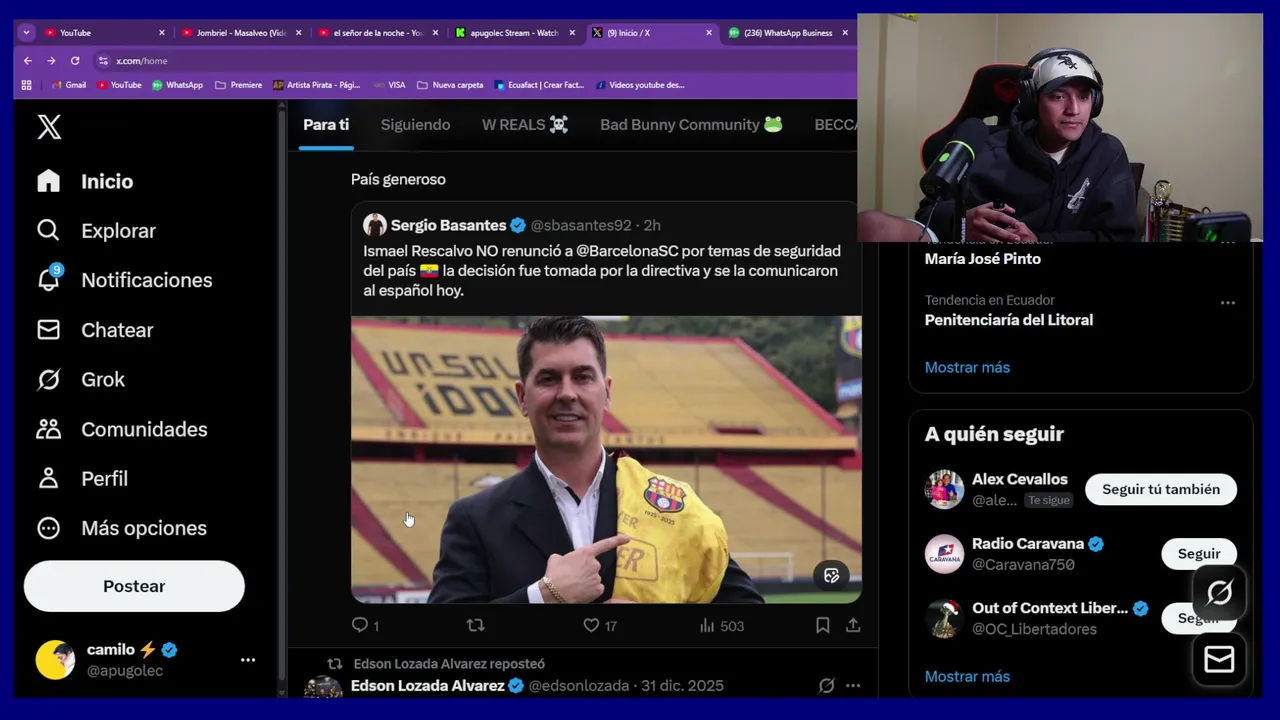This screenshot has width=1280, height=720.
Task: Open the Nueva carpeta bookmarks folder
Action: pyautogui.click(x=450, y=85)
